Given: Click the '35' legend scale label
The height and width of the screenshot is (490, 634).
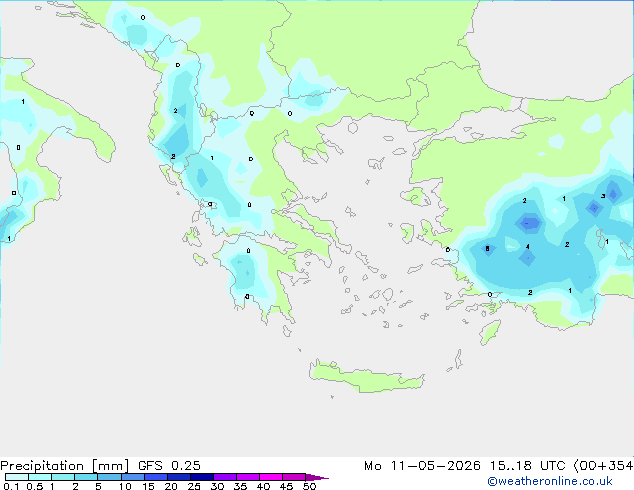Looking at the screenshot, I should click(x=240, y=486).
